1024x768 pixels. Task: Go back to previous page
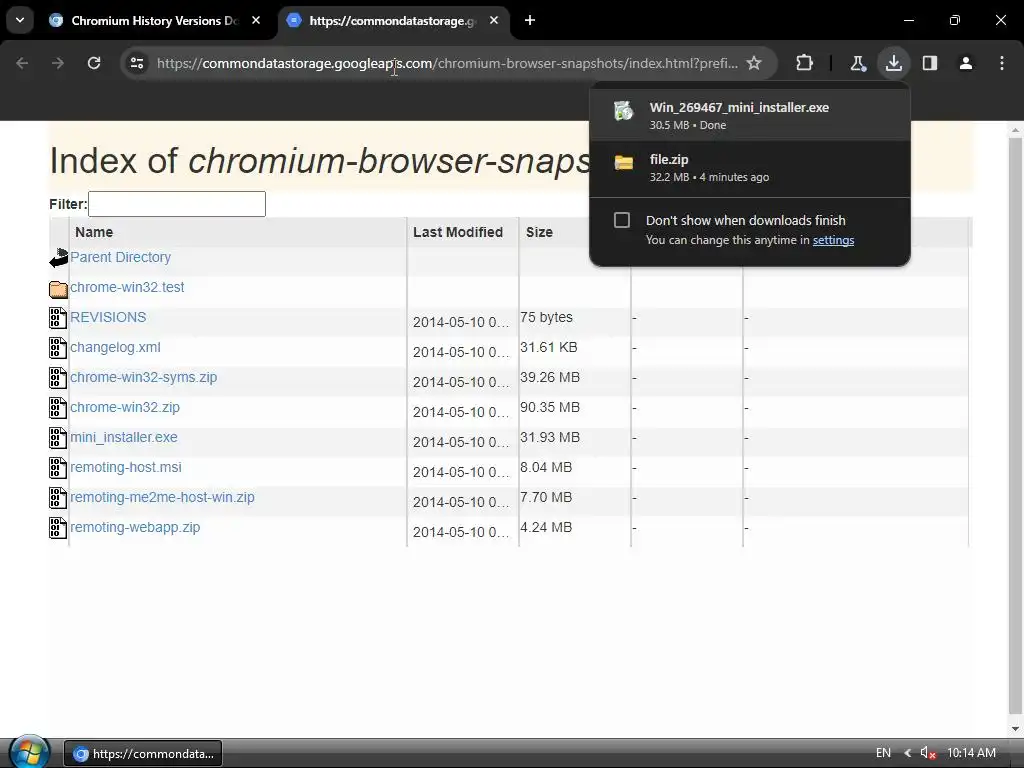(22, 63)
